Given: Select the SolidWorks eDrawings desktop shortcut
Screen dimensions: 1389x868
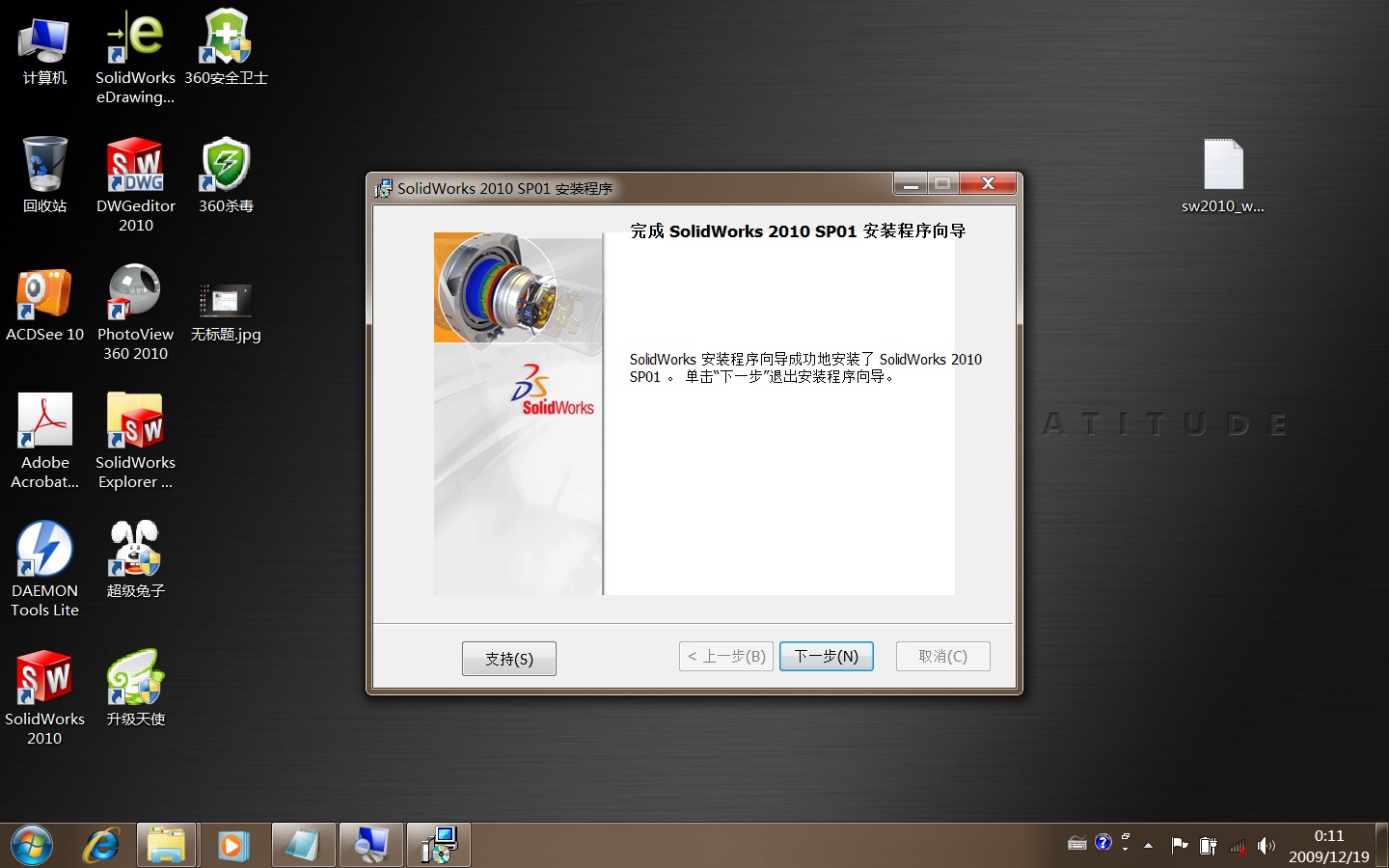Looking at the screenshot, I should (135, 58).
